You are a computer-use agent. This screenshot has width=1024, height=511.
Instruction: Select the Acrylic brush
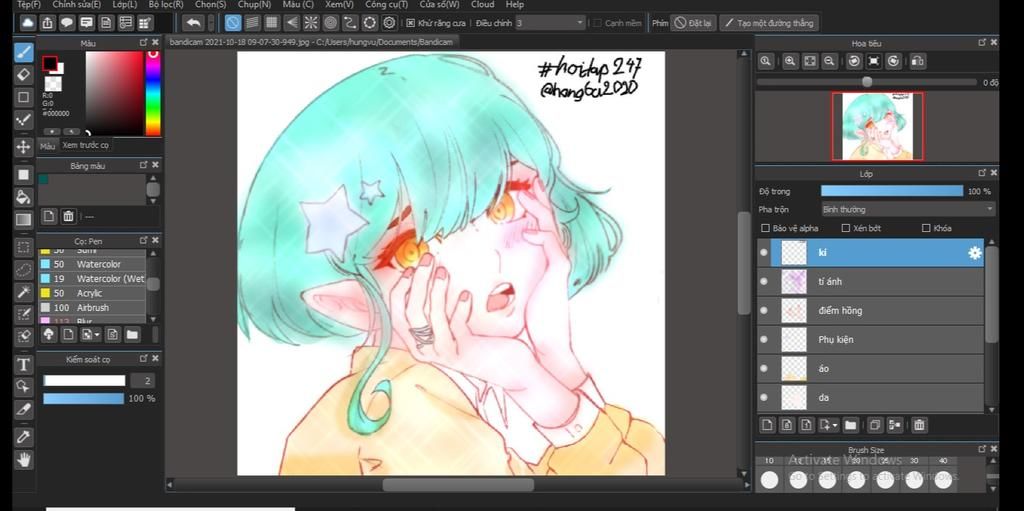click(x=91, y=293)
